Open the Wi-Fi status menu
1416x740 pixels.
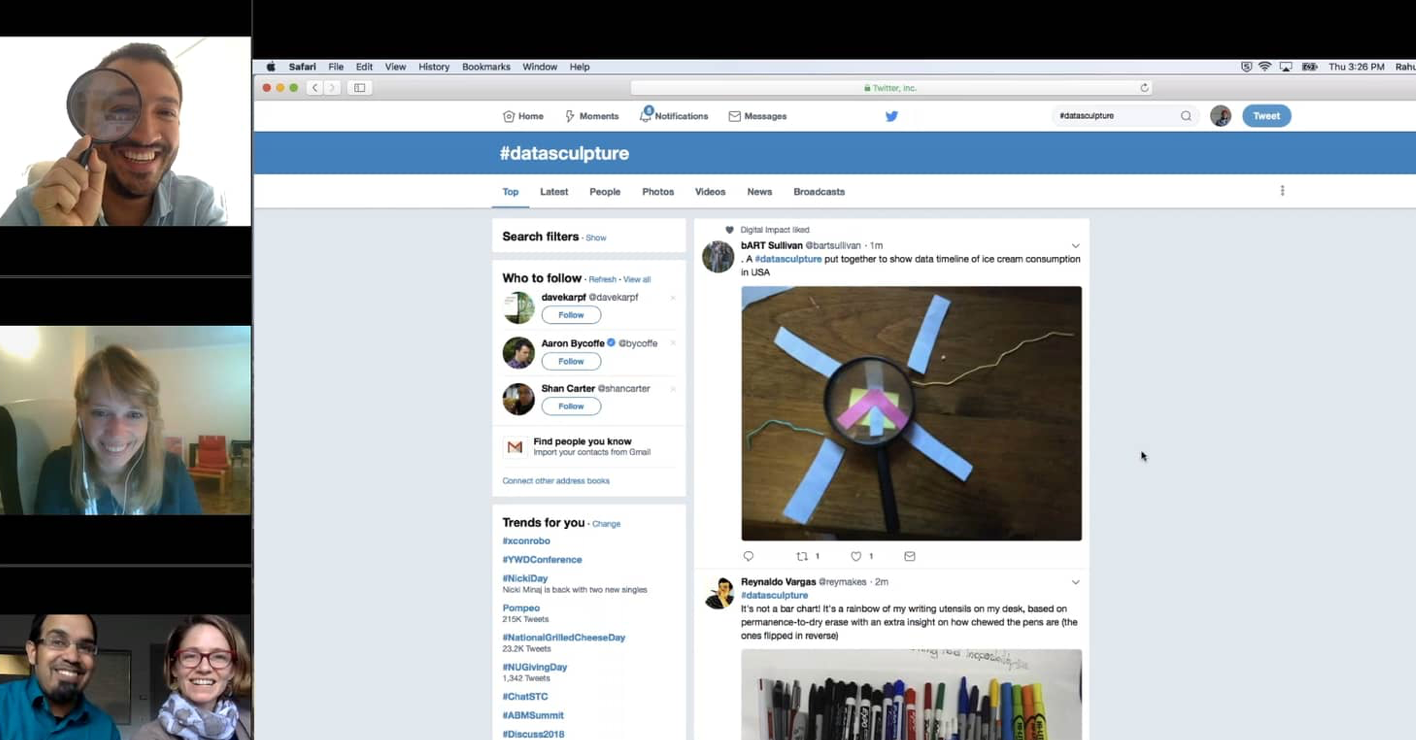(x=1265, y=67)
